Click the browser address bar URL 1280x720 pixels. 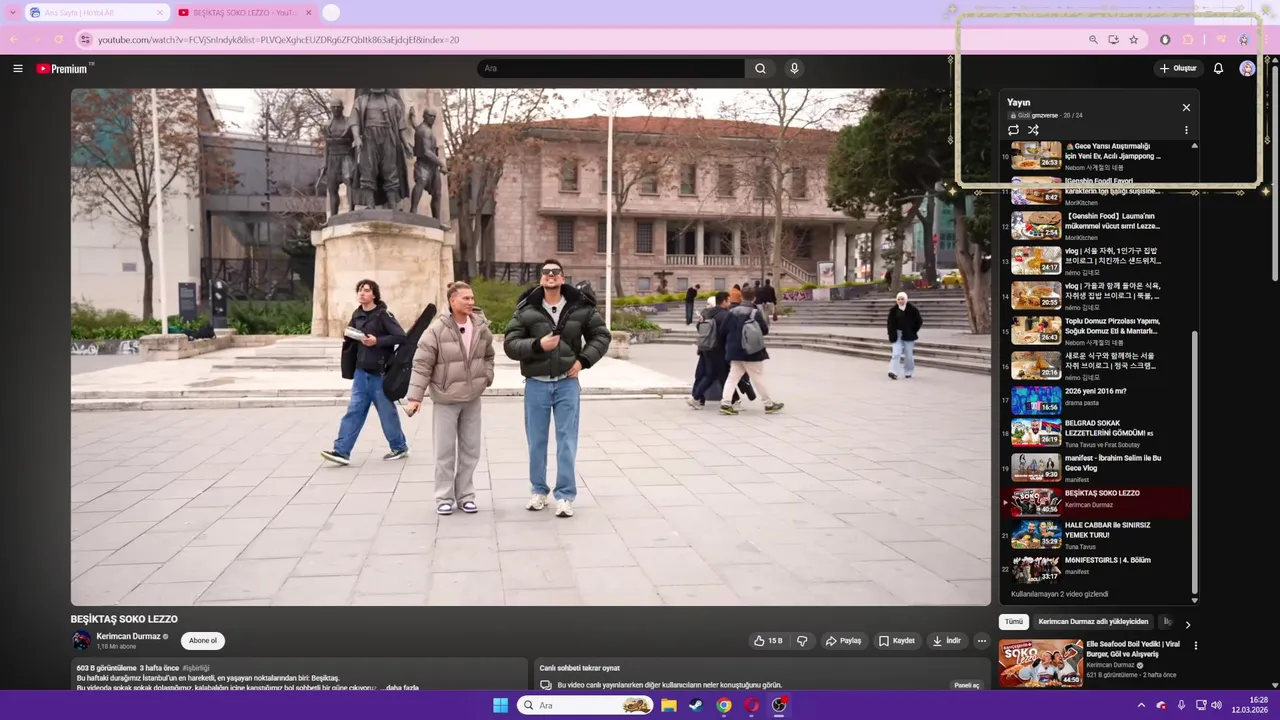click(278, 40)
